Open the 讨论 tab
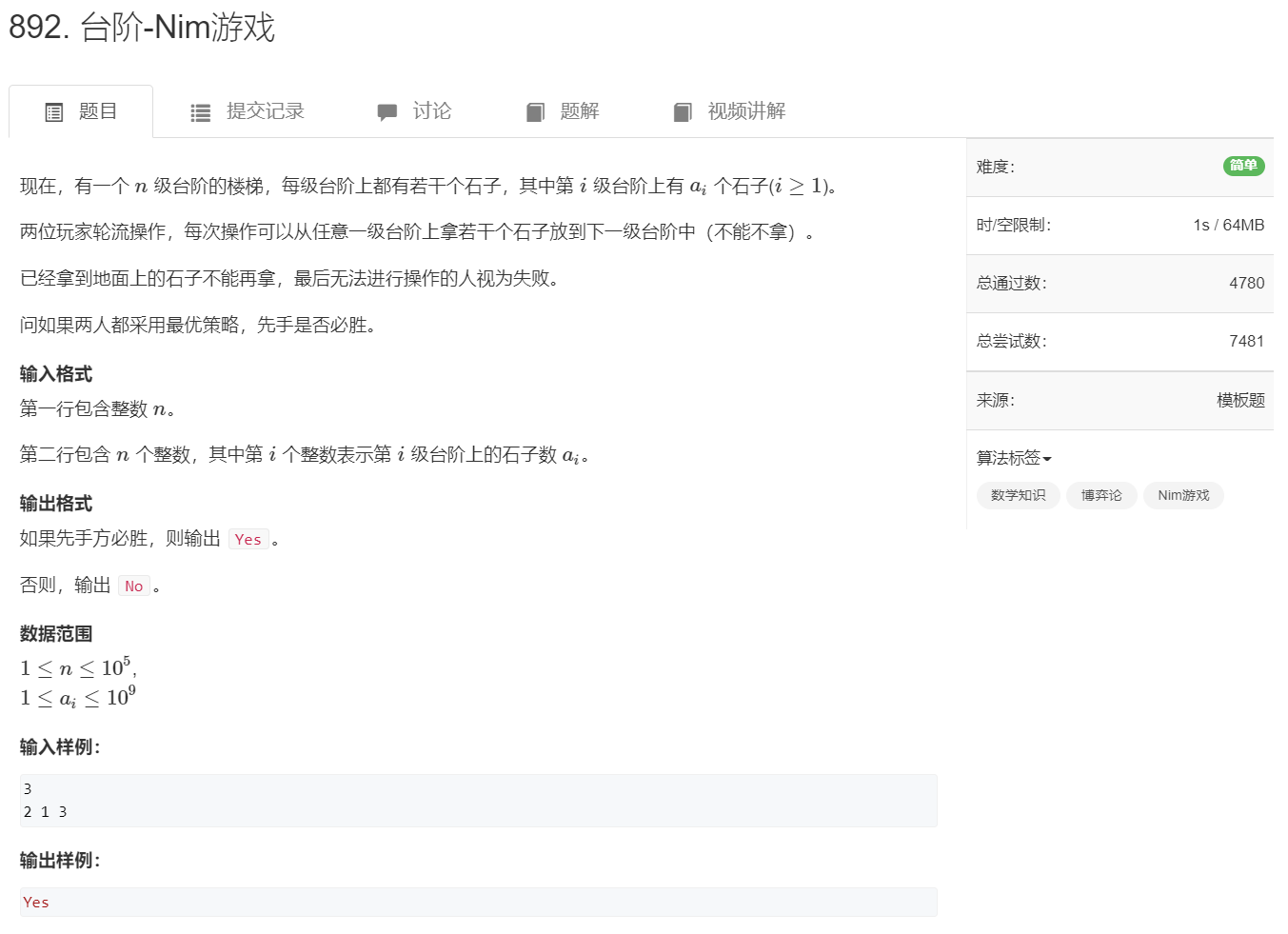Screen dimensions: 1288x934 (x=432, y=111)
